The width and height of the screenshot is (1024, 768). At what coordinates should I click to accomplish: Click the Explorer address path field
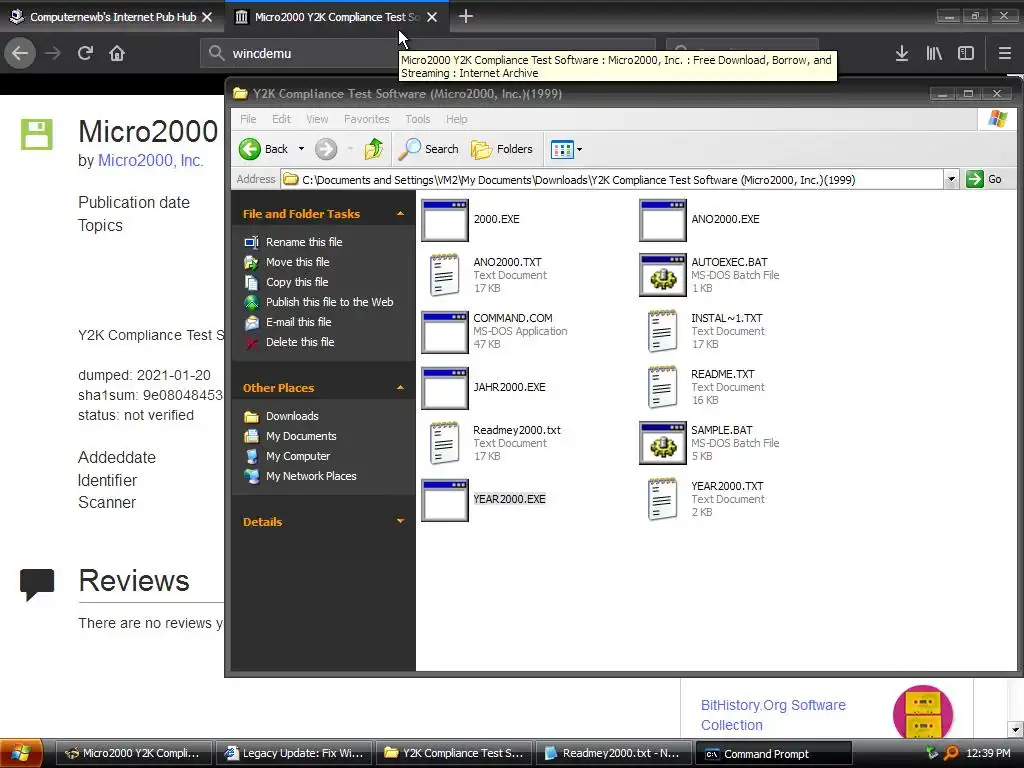pos(612,180)
